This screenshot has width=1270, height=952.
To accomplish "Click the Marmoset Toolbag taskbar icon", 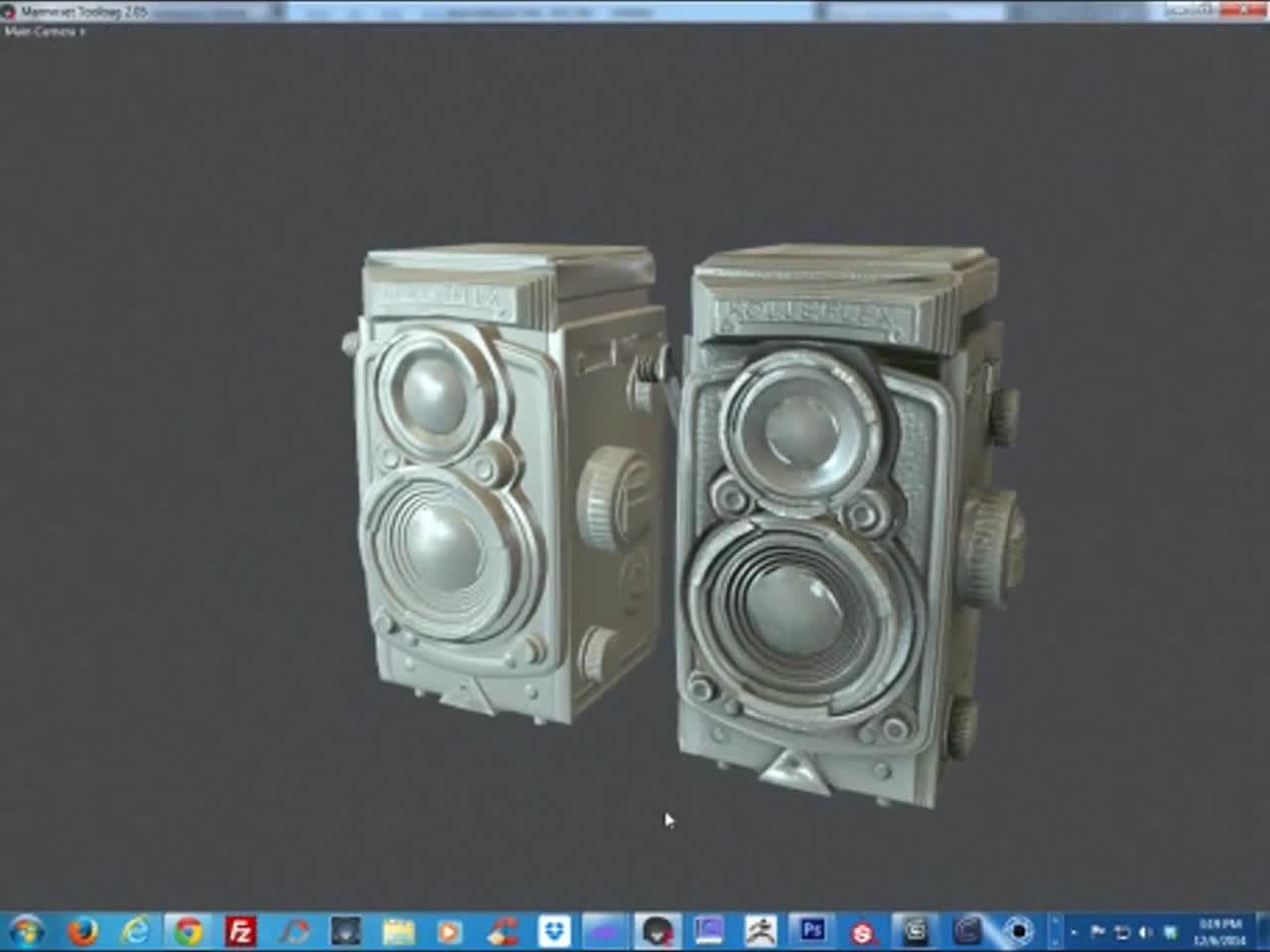I will point(656,931).
